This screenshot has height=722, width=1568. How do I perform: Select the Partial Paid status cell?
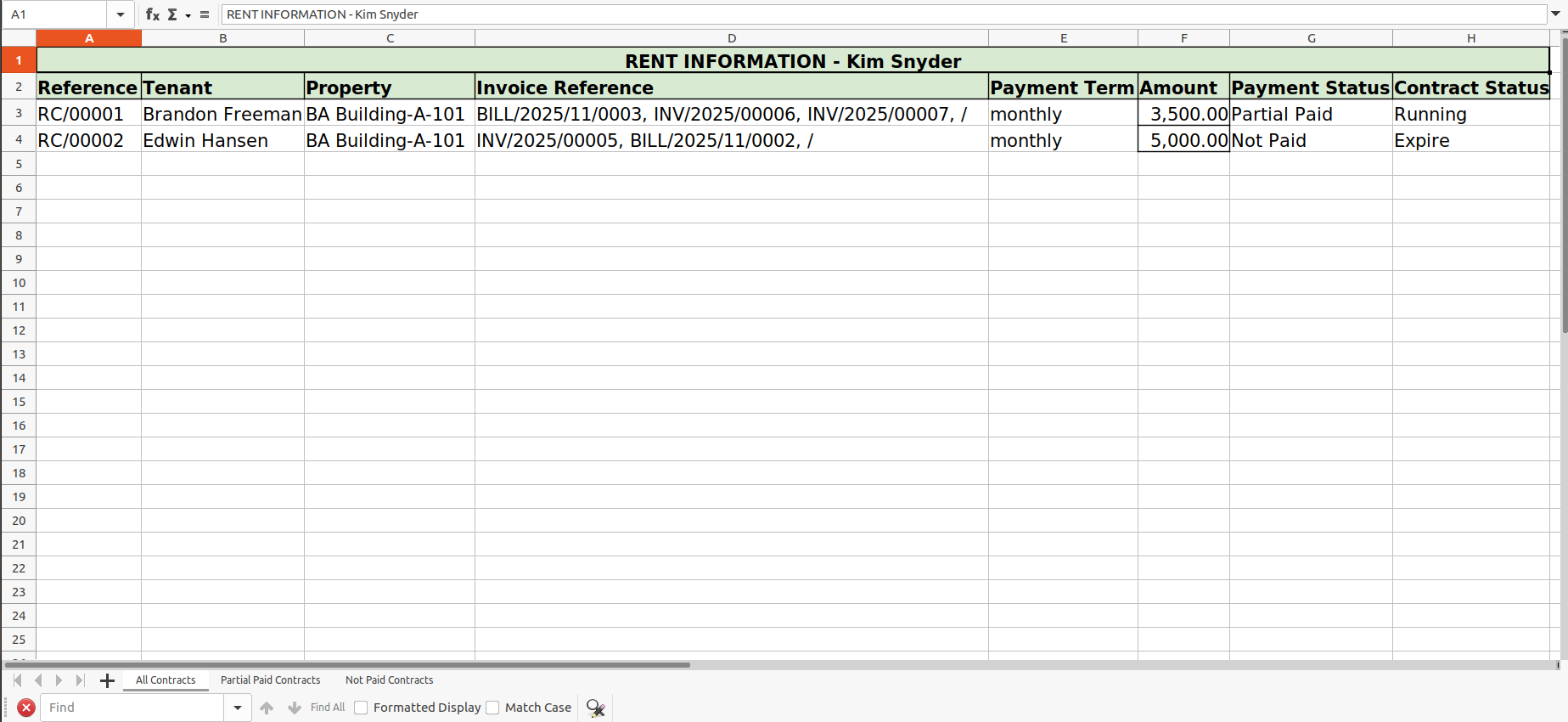click(x=1311, y=113)
